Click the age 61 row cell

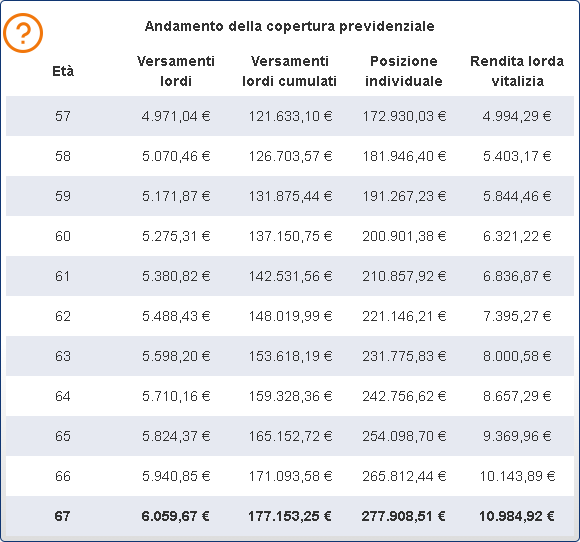63,276
